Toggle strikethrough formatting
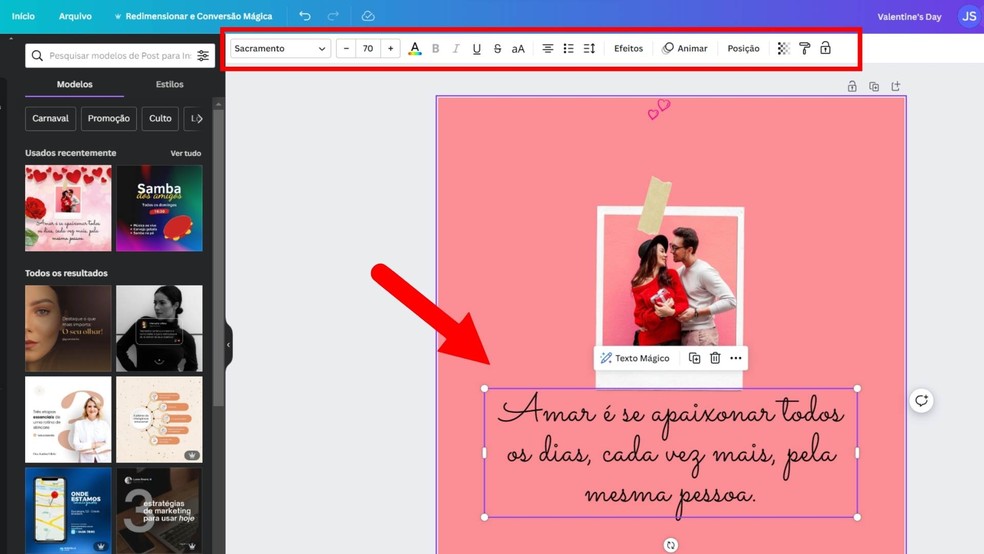 point(498,48)
